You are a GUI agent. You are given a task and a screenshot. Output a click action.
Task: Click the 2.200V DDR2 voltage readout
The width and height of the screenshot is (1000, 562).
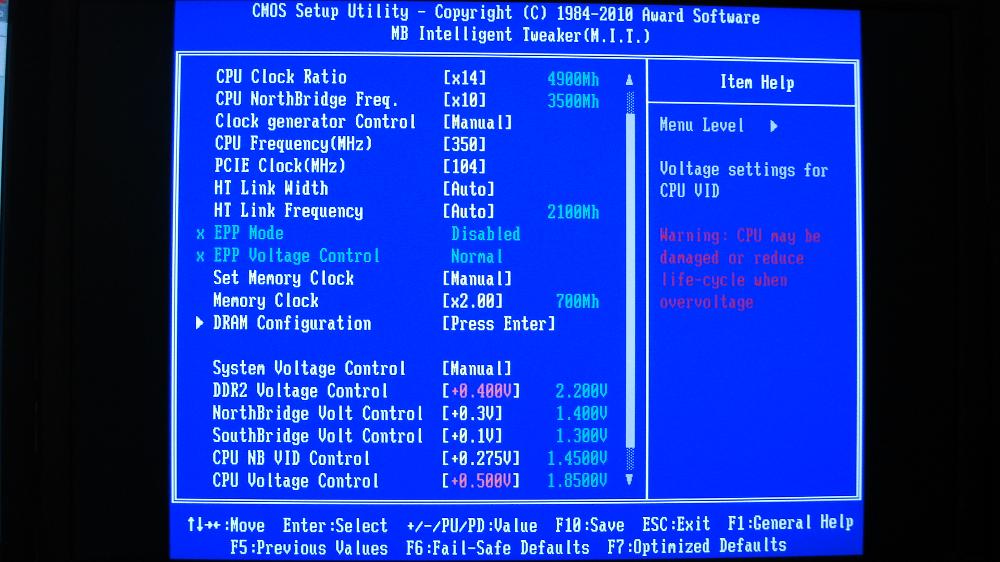tap(581, 391)
